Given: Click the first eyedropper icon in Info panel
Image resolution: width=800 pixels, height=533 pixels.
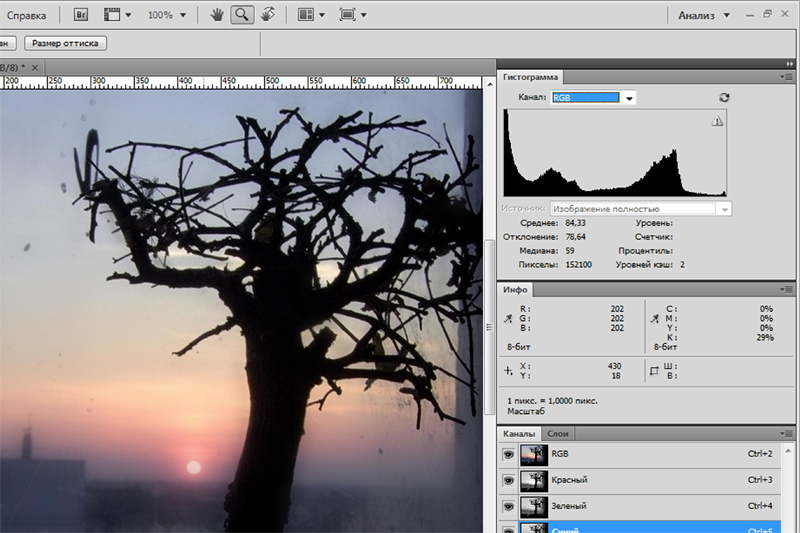Looking at the screenshot, I should coord(508,319).
